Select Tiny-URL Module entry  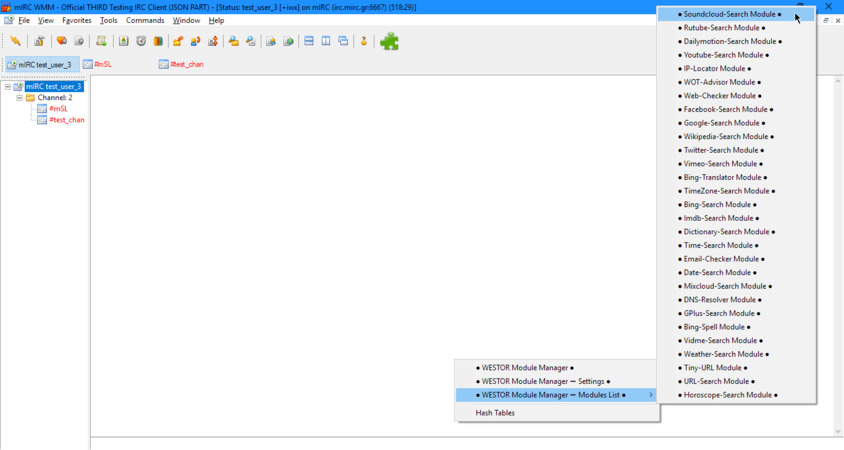pos(736,368)
